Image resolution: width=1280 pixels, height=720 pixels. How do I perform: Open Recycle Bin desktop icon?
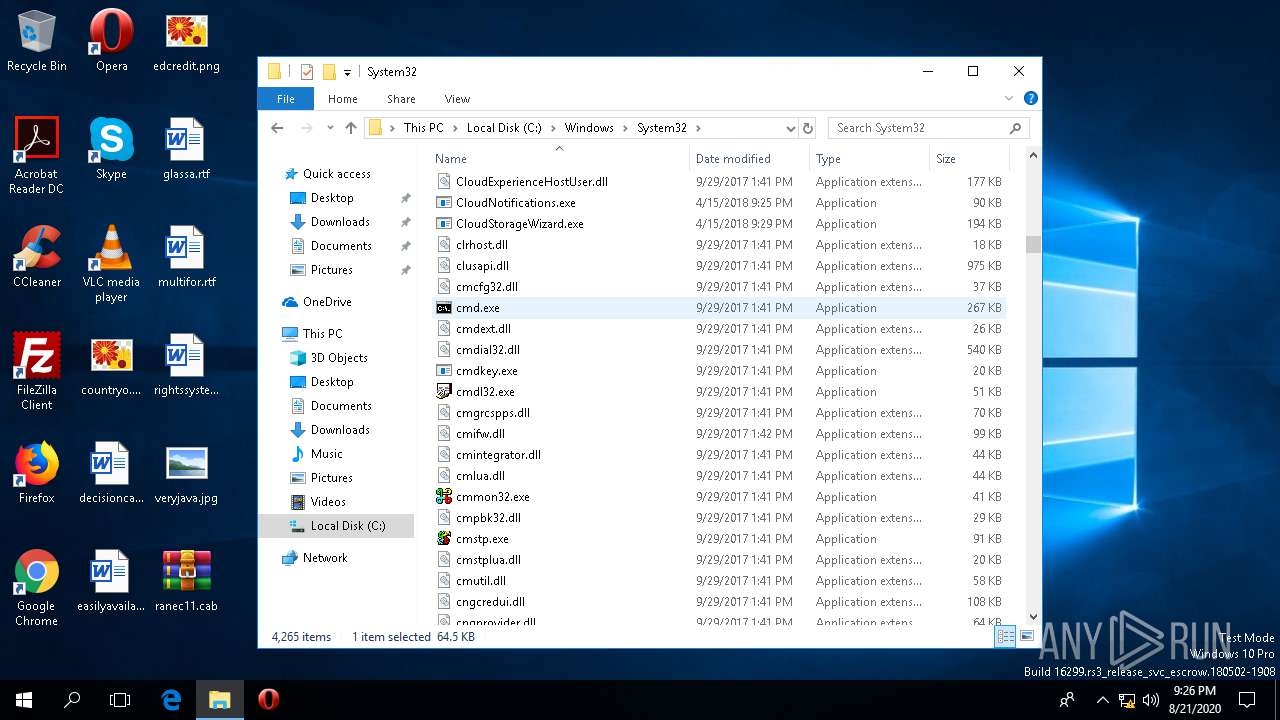(x=37, y=41)
